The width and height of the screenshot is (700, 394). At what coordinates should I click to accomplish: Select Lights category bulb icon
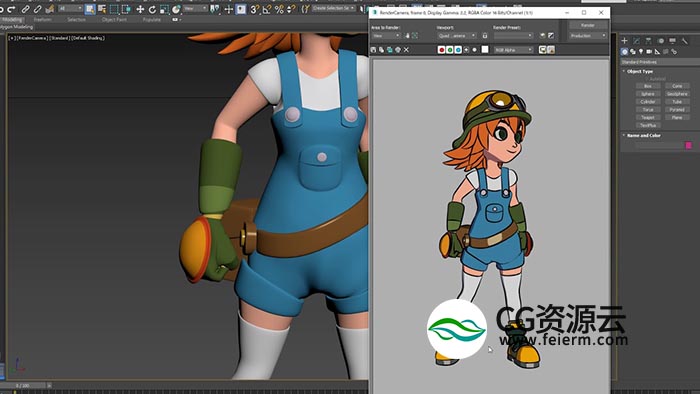641,52
